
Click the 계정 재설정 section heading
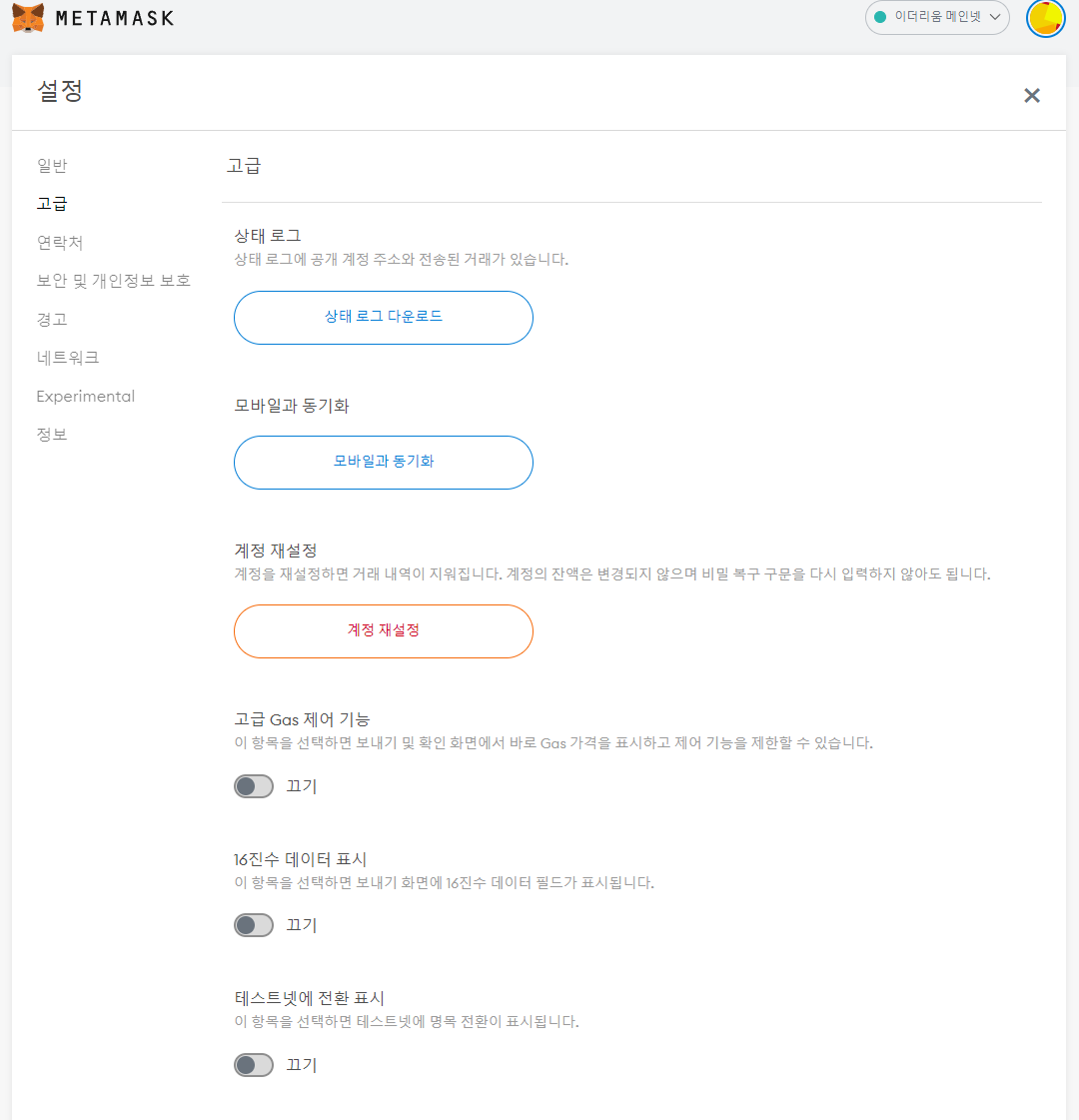tap(276, 551)
